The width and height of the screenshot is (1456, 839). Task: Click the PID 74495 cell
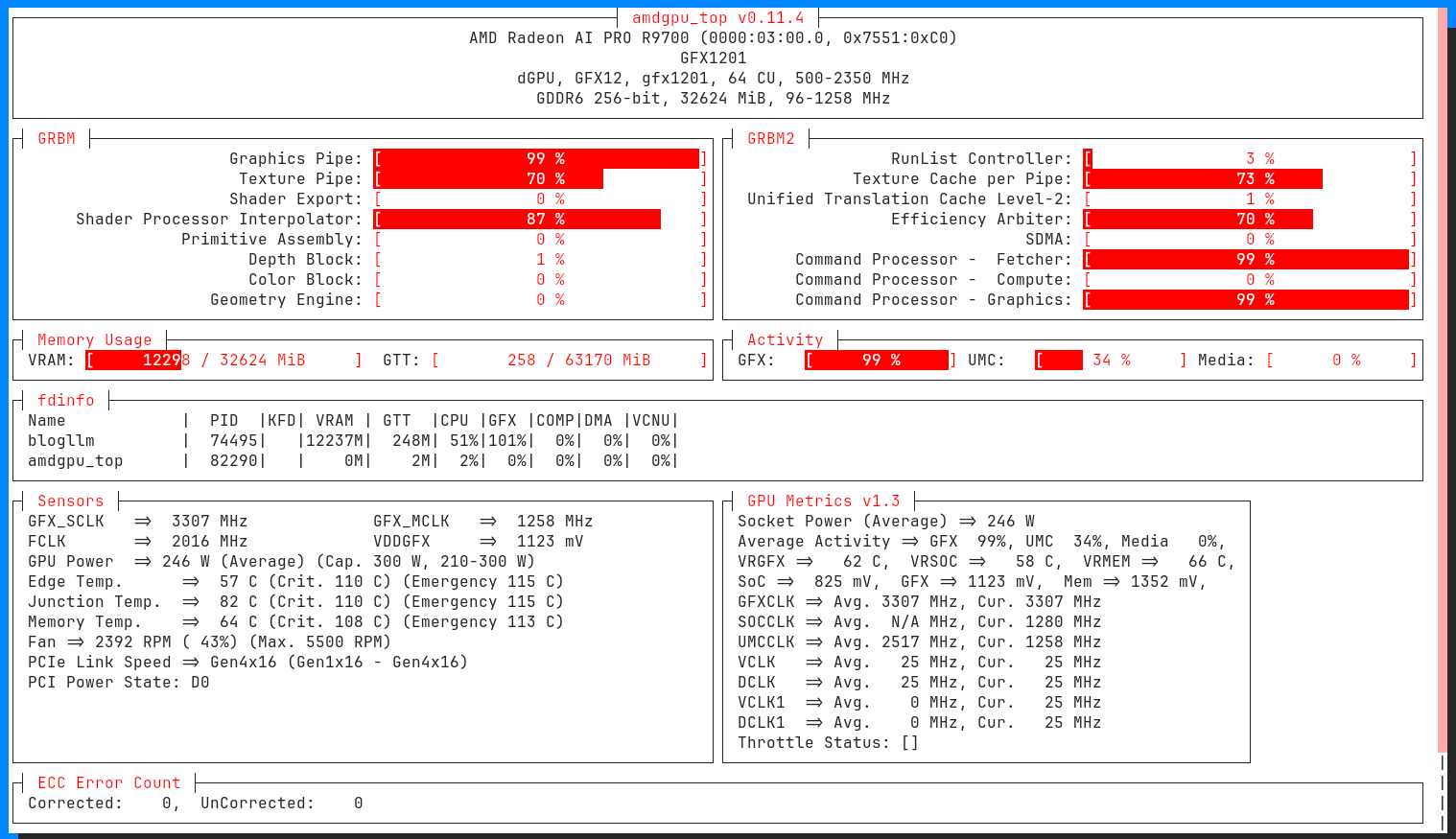tap(233, 440)
